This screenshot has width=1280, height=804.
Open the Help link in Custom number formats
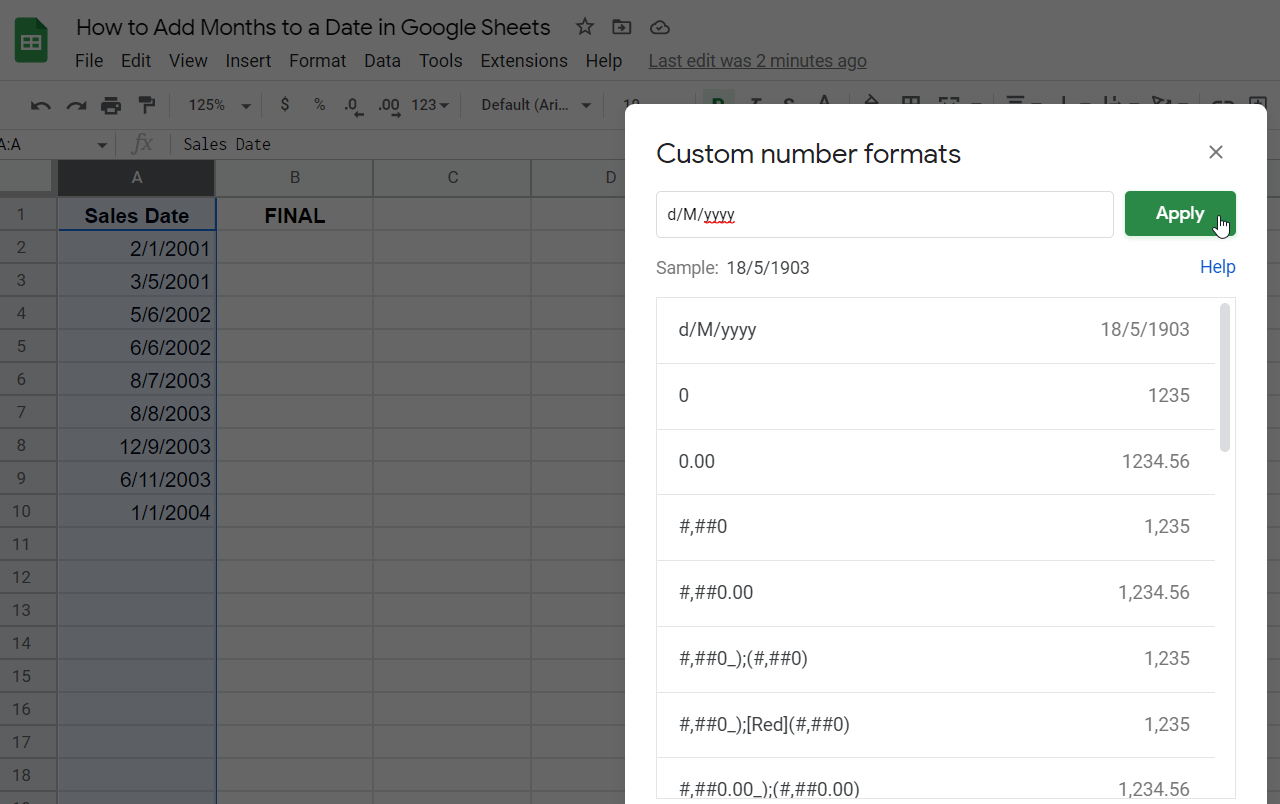(1217, 267)
